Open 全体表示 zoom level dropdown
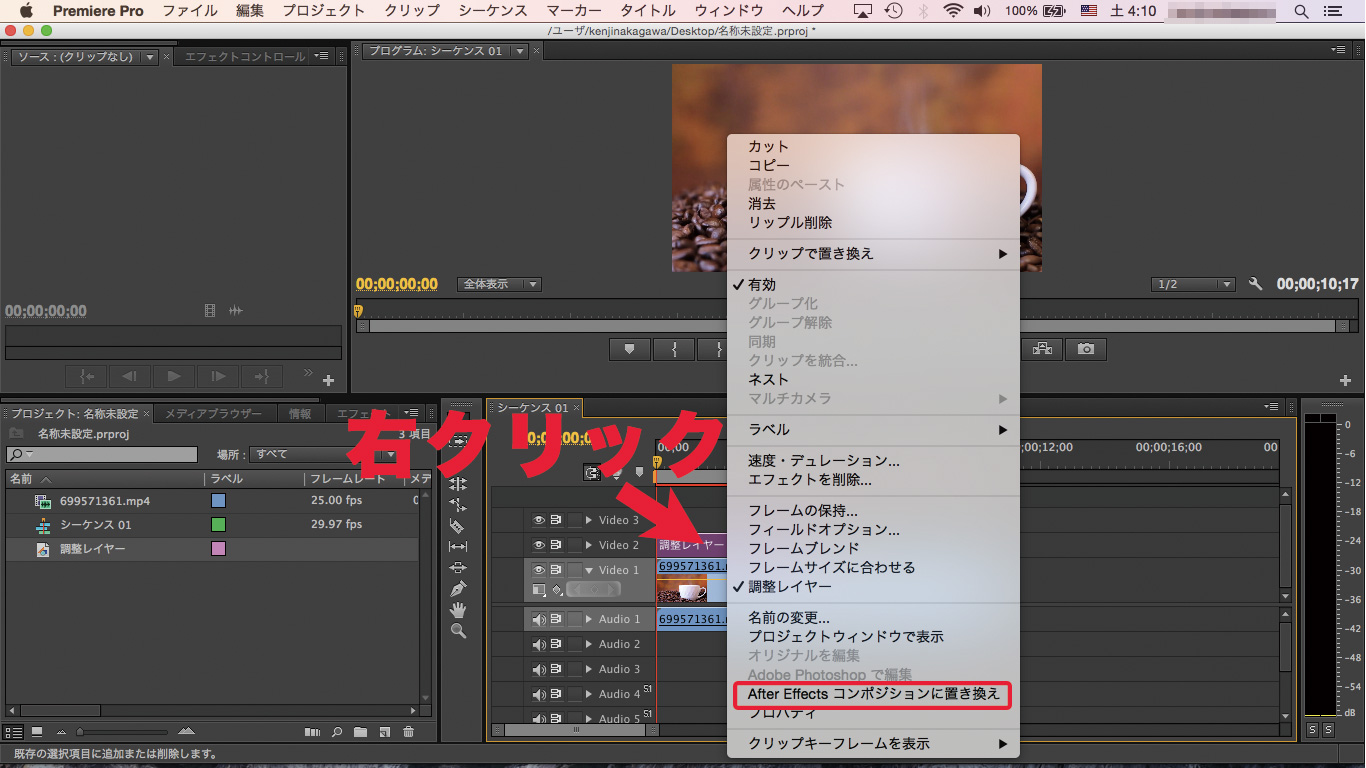 point(499,284)
